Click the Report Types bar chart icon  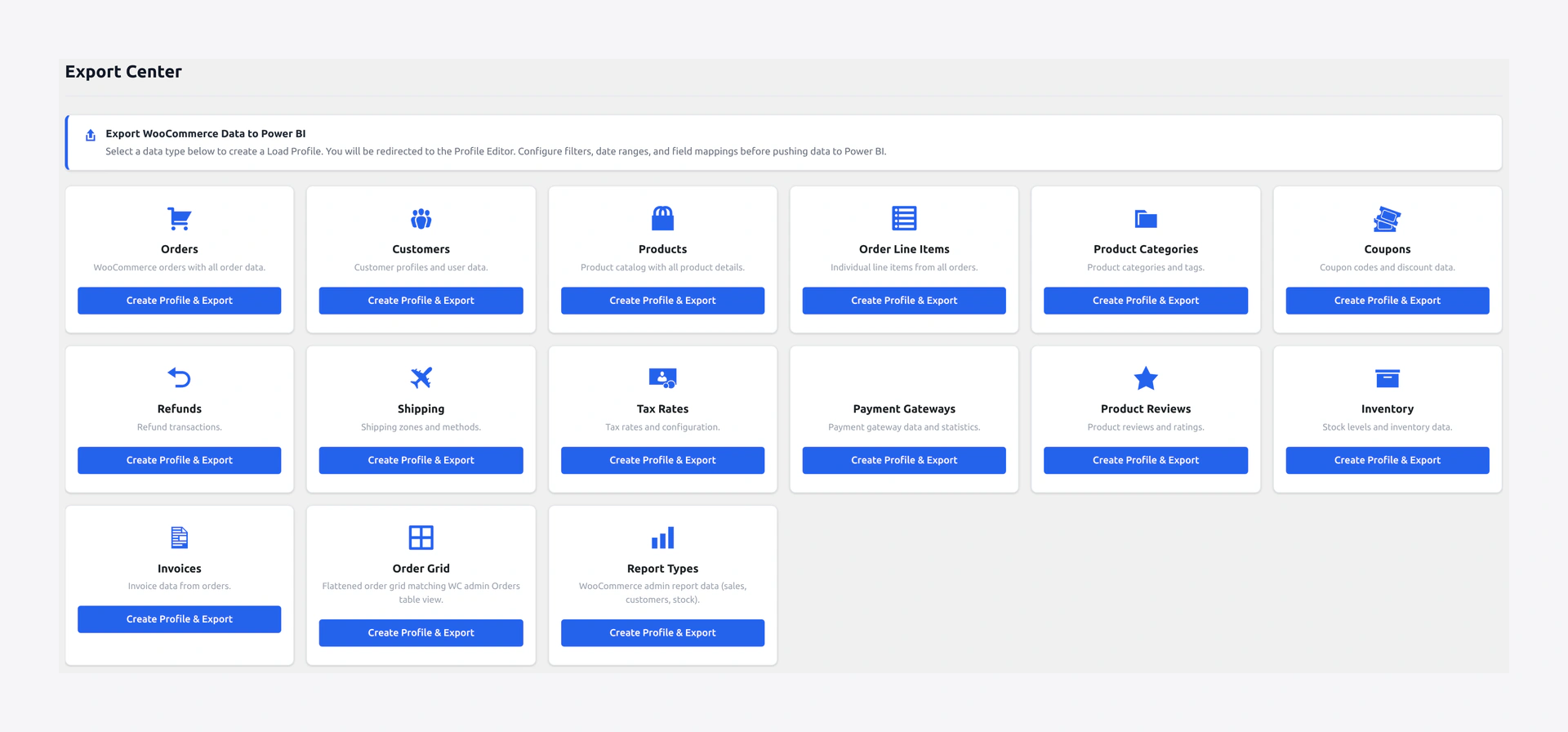pyautogui.click(x=662, y=538)
